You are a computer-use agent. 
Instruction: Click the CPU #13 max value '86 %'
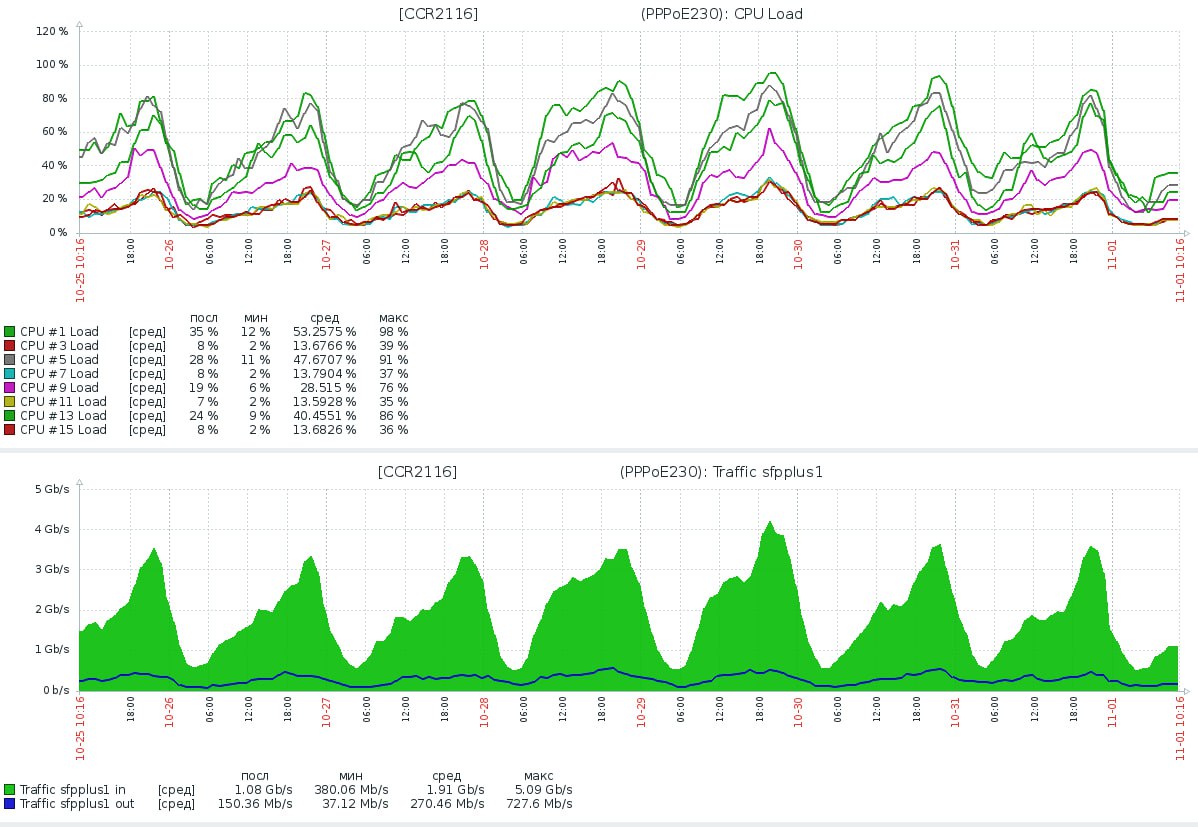(x=393, y=416)
